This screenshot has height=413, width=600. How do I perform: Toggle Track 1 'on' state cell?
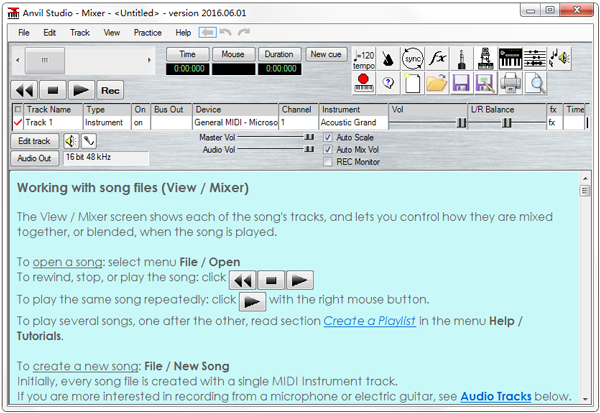tap(141, 122)
